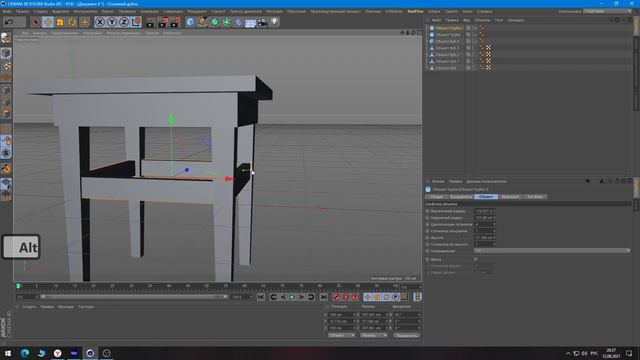Open the Режим menu in Attribute Manager

click(438, 181)
